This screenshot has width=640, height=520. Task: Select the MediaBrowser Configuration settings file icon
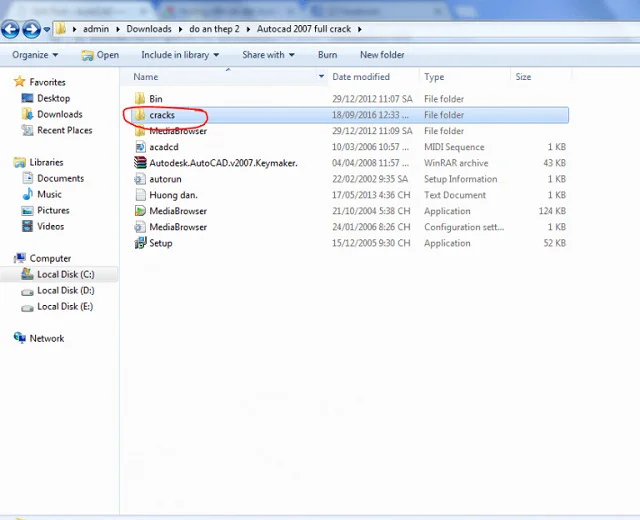[x=140, y=227]
